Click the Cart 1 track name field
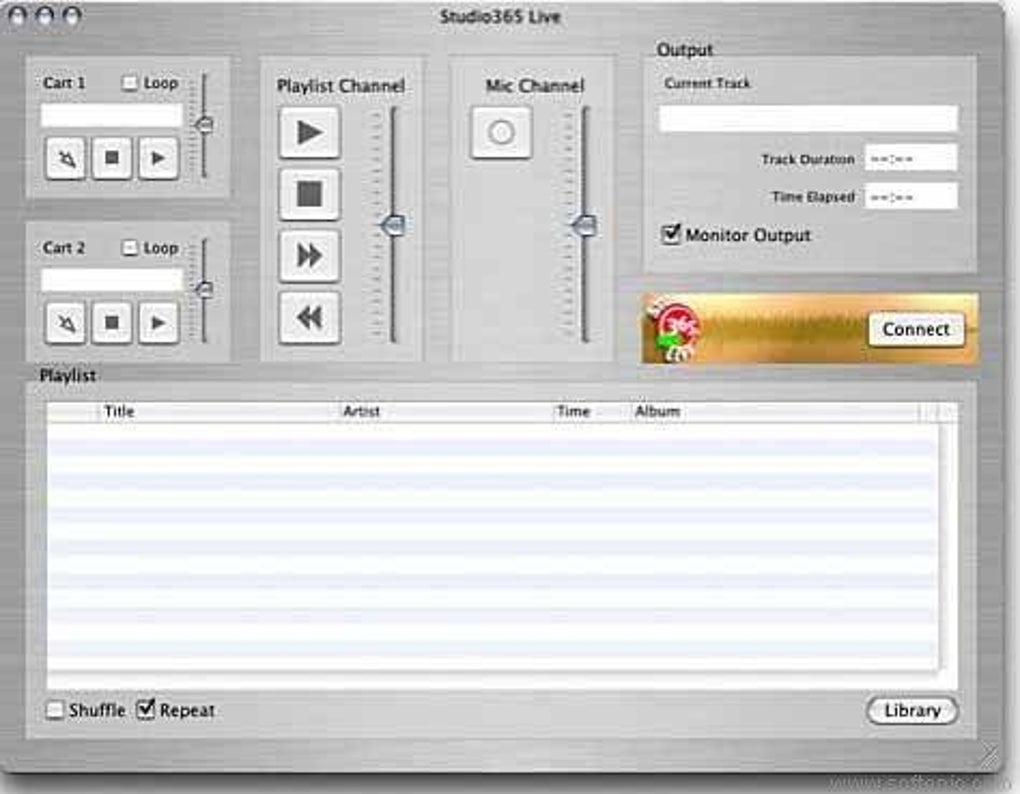1020x794 pixels. coord(112,115)
